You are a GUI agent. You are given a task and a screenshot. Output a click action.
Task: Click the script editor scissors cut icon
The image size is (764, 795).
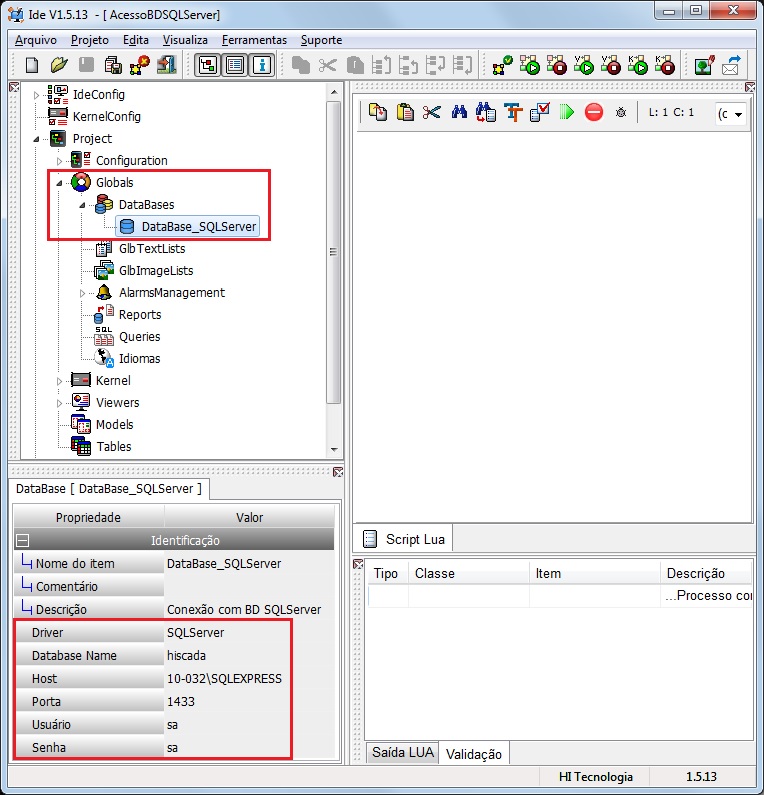(x=431, y=112)
